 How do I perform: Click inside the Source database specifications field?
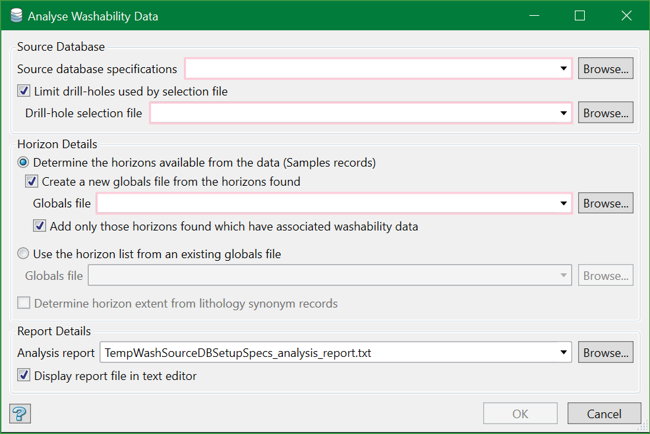coord(370,69)
